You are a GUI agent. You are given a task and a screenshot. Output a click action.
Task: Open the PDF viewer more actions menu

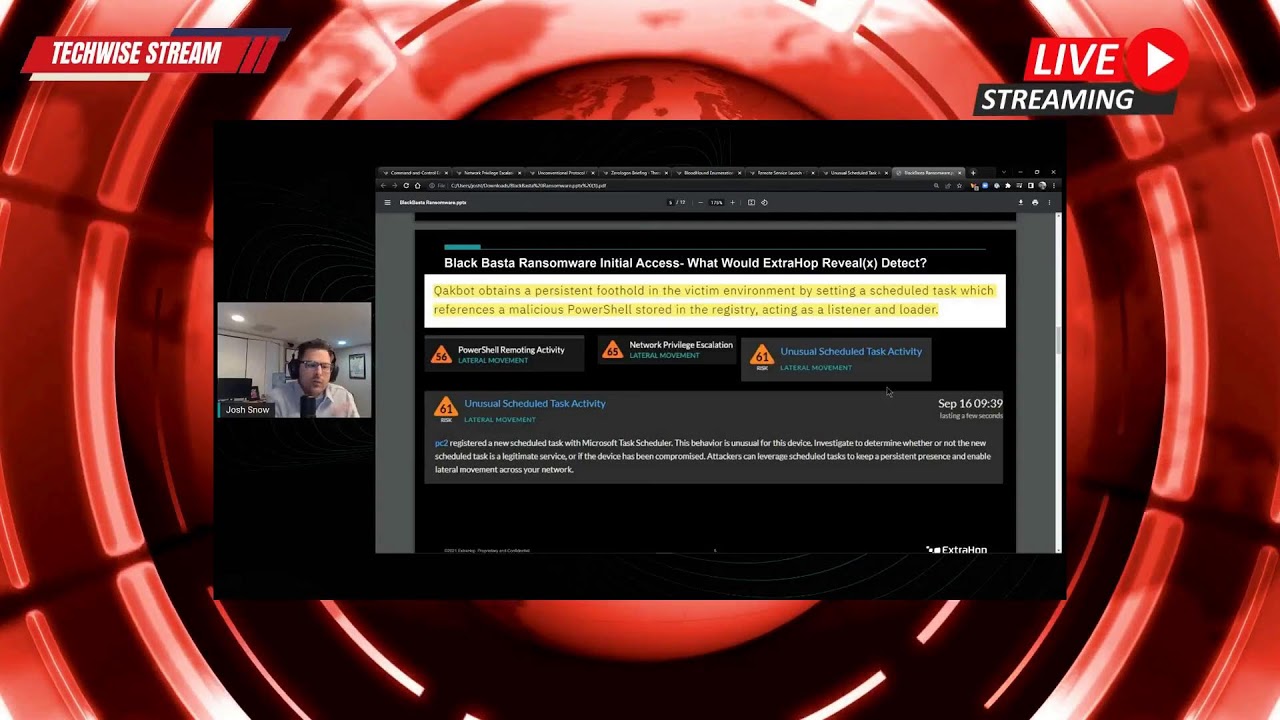1048,202
